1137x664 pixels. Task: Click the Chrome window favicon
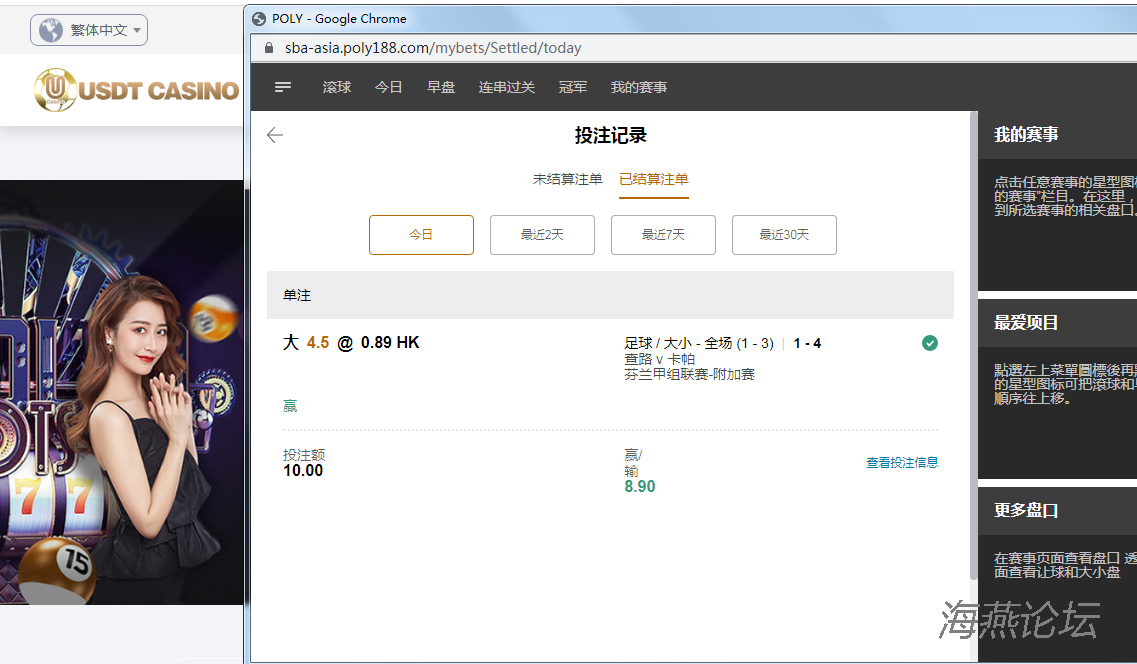pyautogui.click(x=260, y=18)
